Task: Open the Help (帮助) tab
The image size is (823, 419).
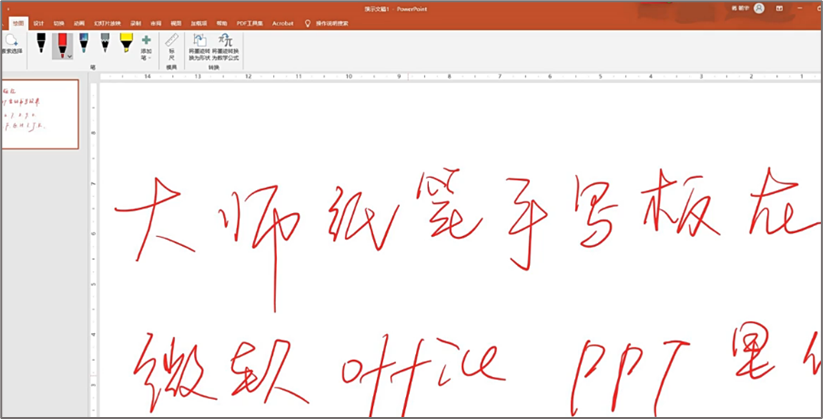Action: click(222, 24)
